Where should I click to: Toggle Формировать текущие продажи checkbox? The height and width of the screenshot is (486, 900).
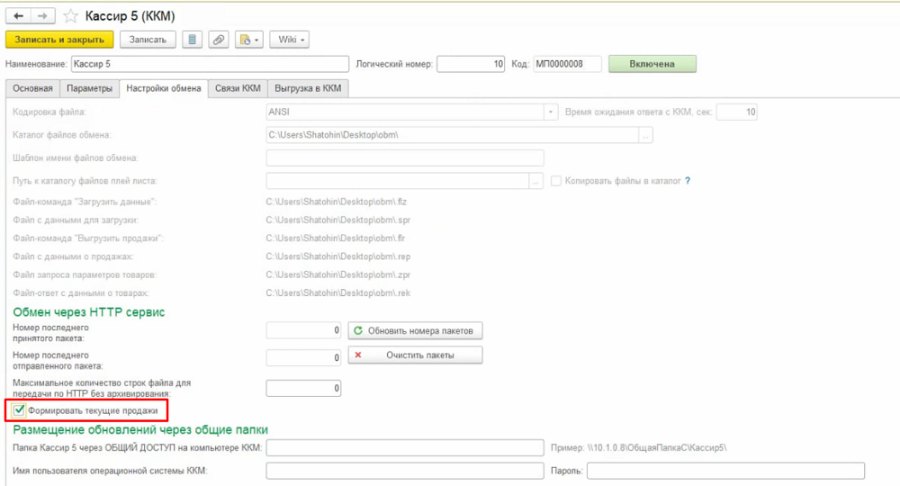(x=19, y=410)
